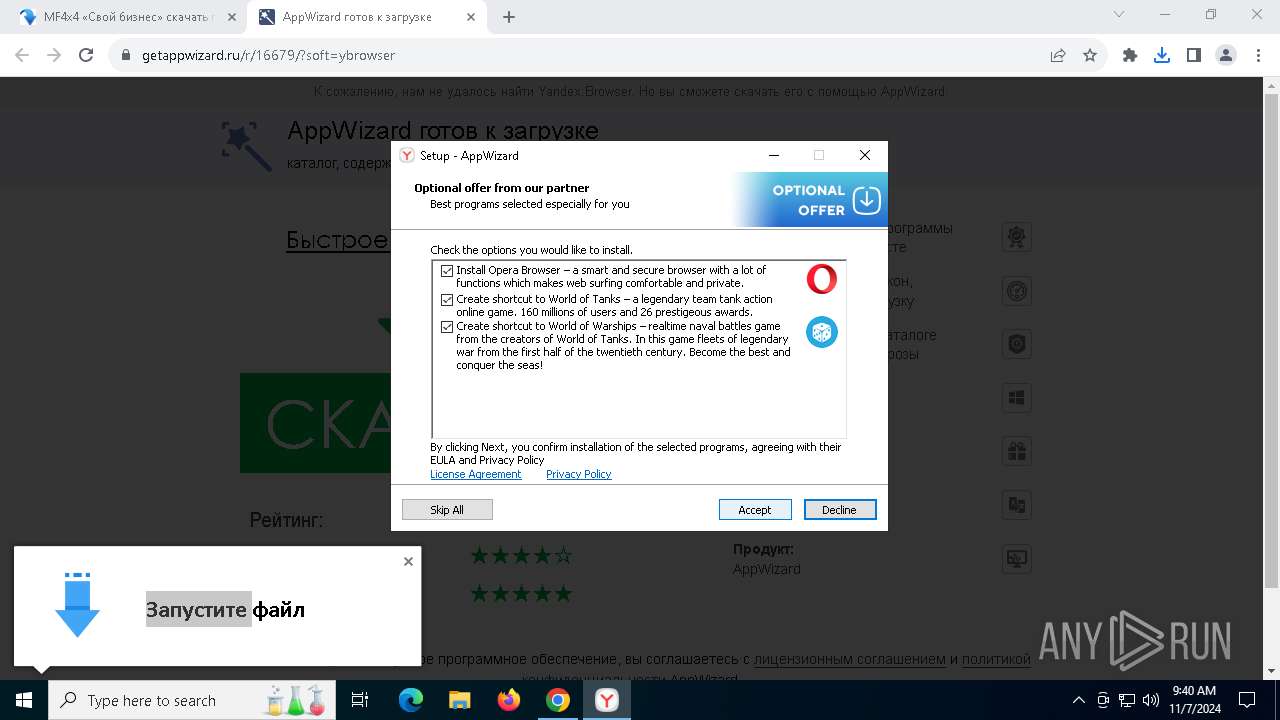The height and width of the screenshot is (720, 1280).
Task: Expand the Chrome tab search dropdown
Action: (1119, 15)
